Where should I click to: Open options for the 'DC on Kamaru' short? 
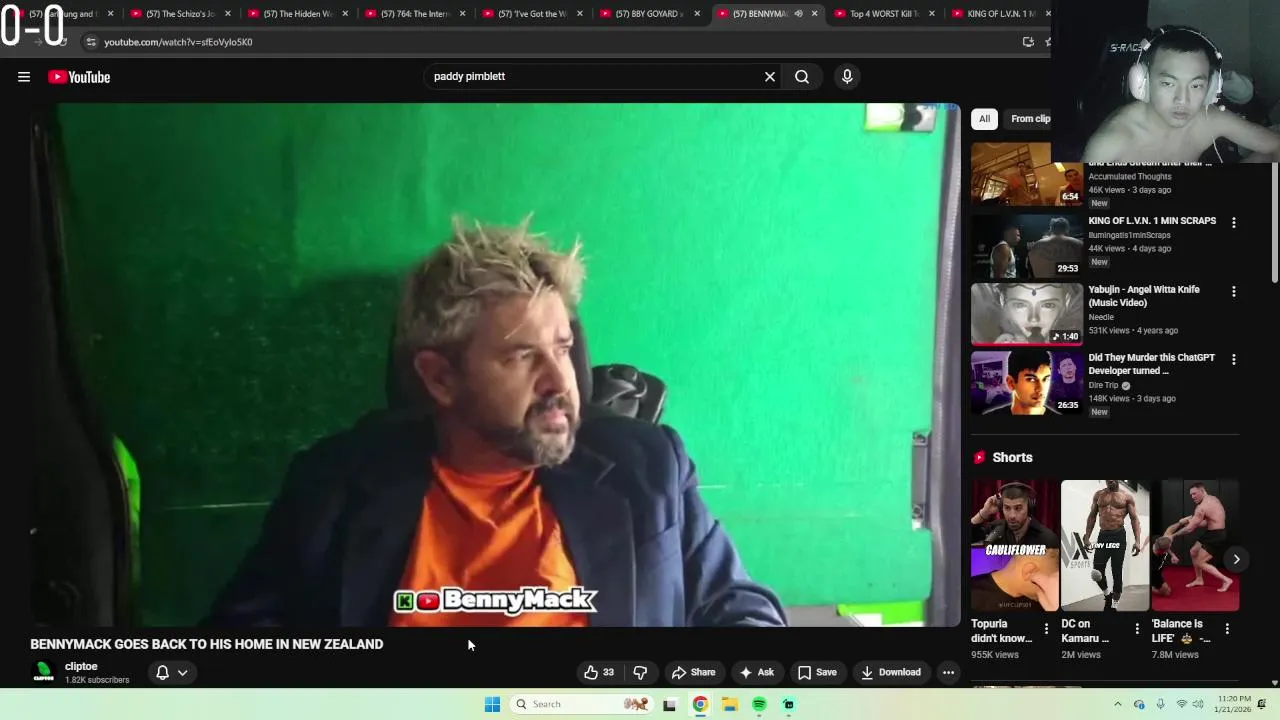1136,629
